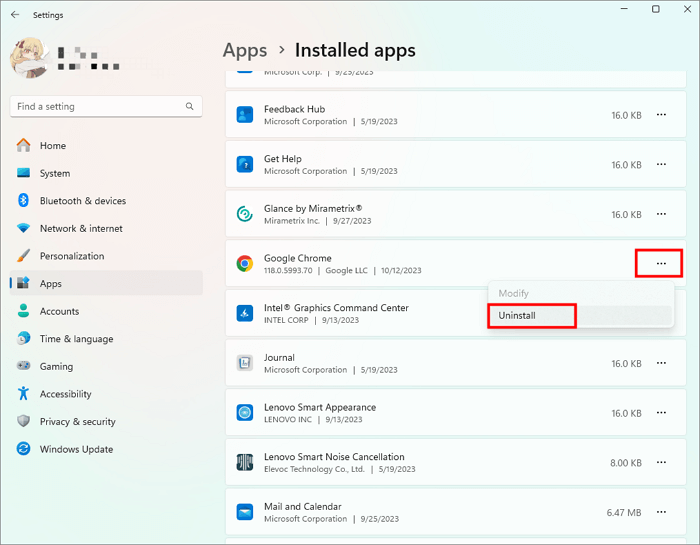Go to Privacy & security settings
This screenshot has height=545, width=700.
click(x=77, y=422)
